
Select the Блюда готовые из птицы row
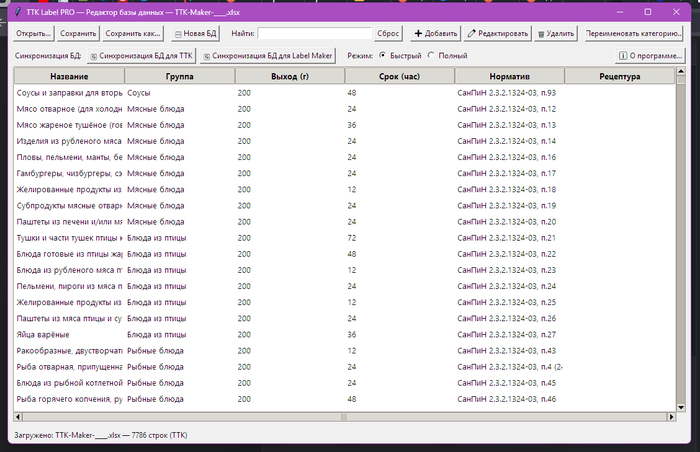[x=344, y=254]
